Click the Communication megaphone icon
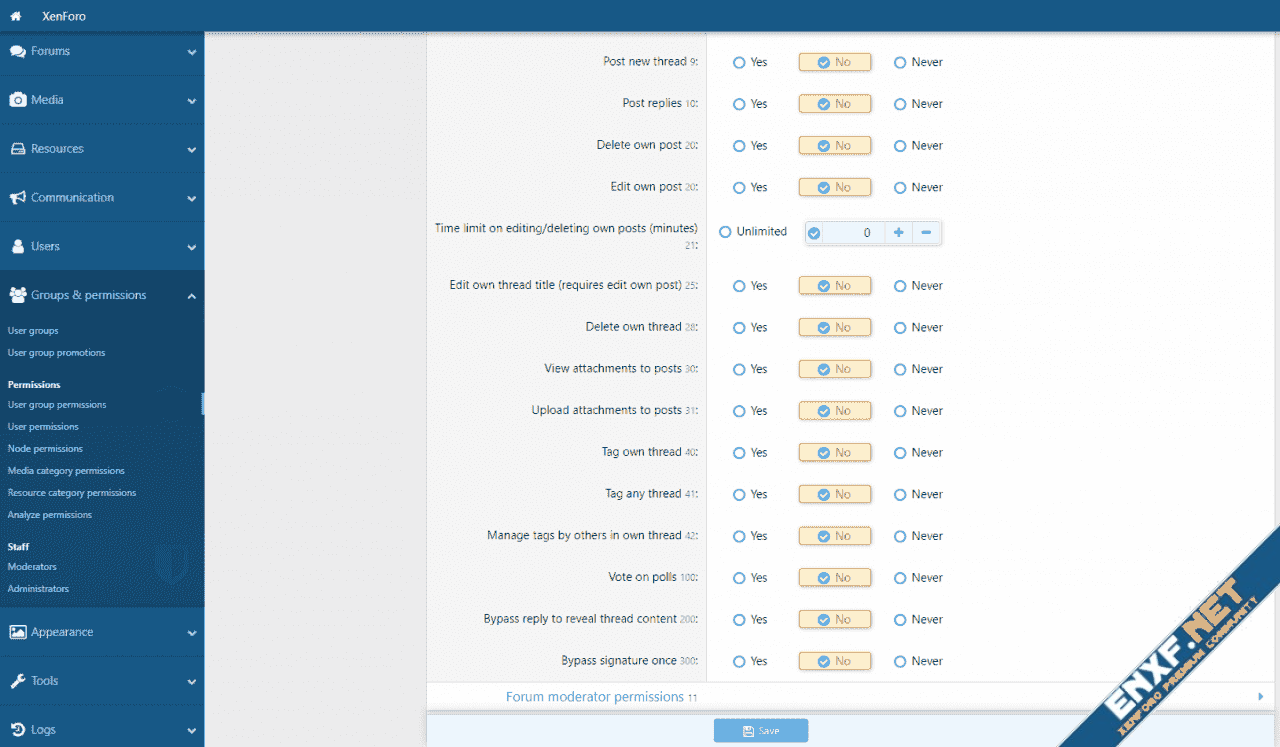Image resolution: width=1280 pixels, height=747 pixels. [x=17, y=198]
